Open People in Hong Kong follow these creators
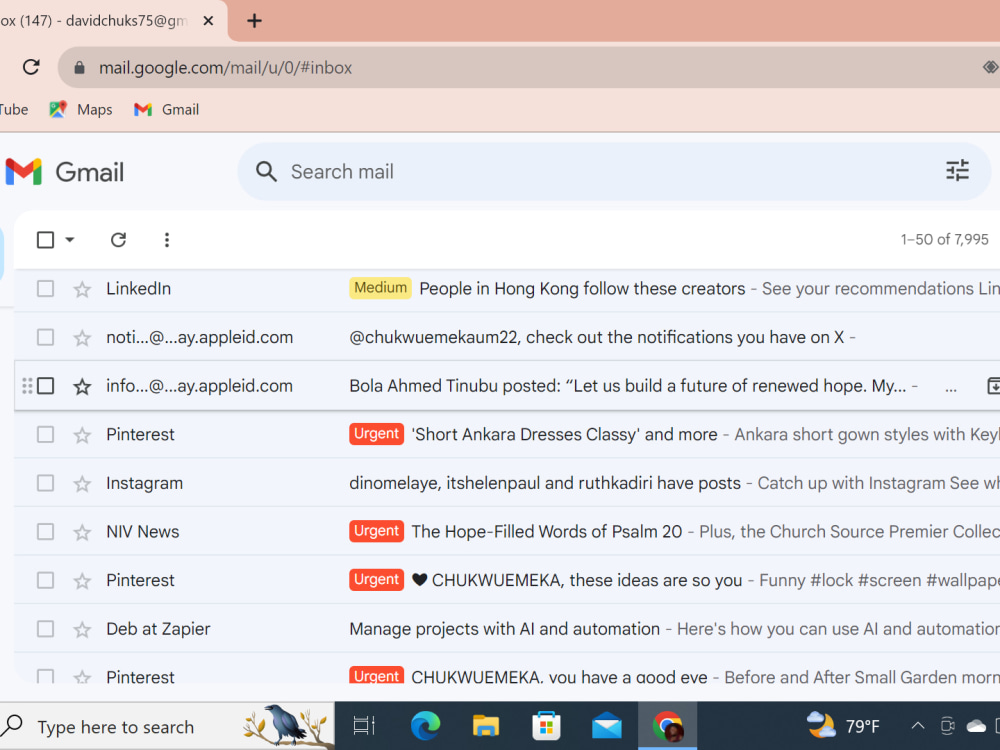Image resolution: width=1000 pixels, height=750 pixels. click(582, 289)
